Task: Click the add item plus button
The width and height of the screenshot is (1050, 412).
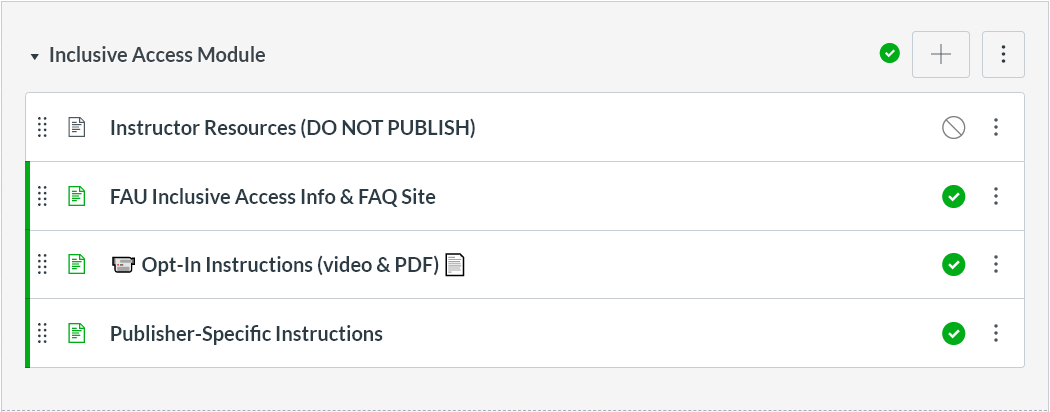Action: (x=940, y=55)
